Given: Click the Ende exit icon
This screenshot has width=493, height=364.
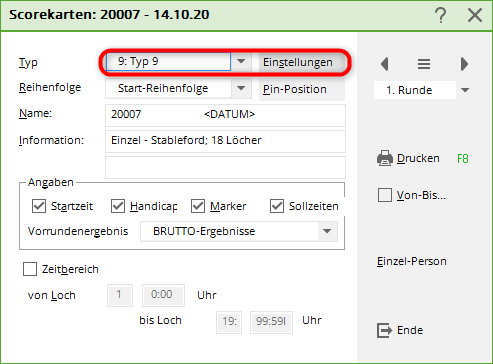Looking at the screenshot, I should (384, 330).
